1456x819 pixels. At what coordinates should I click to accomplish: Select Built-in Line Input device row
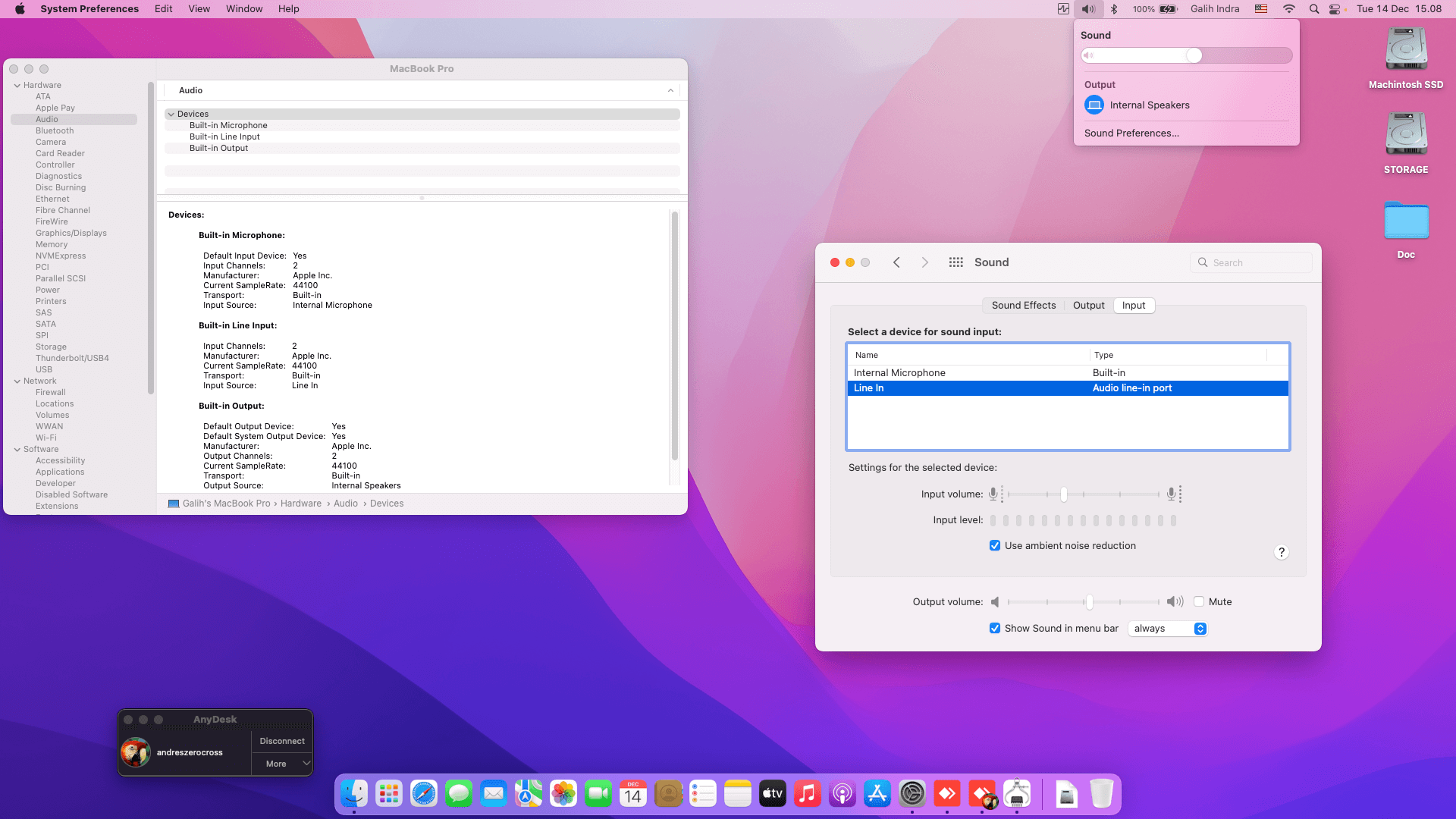click(422, 136)
